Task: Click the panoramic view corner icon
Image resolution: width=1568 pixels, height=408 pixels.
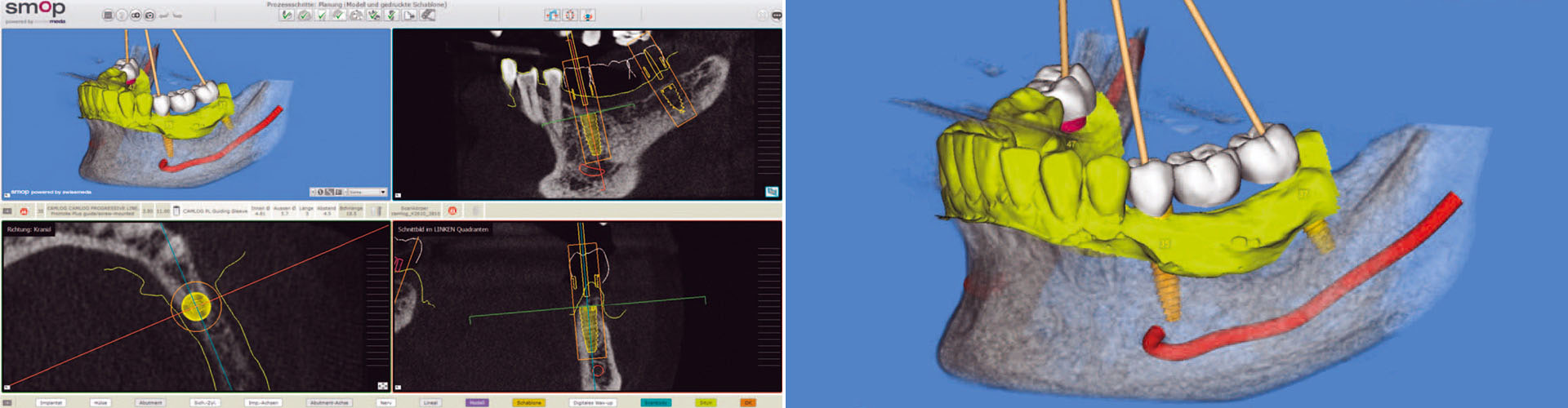Action: [771, 192]
